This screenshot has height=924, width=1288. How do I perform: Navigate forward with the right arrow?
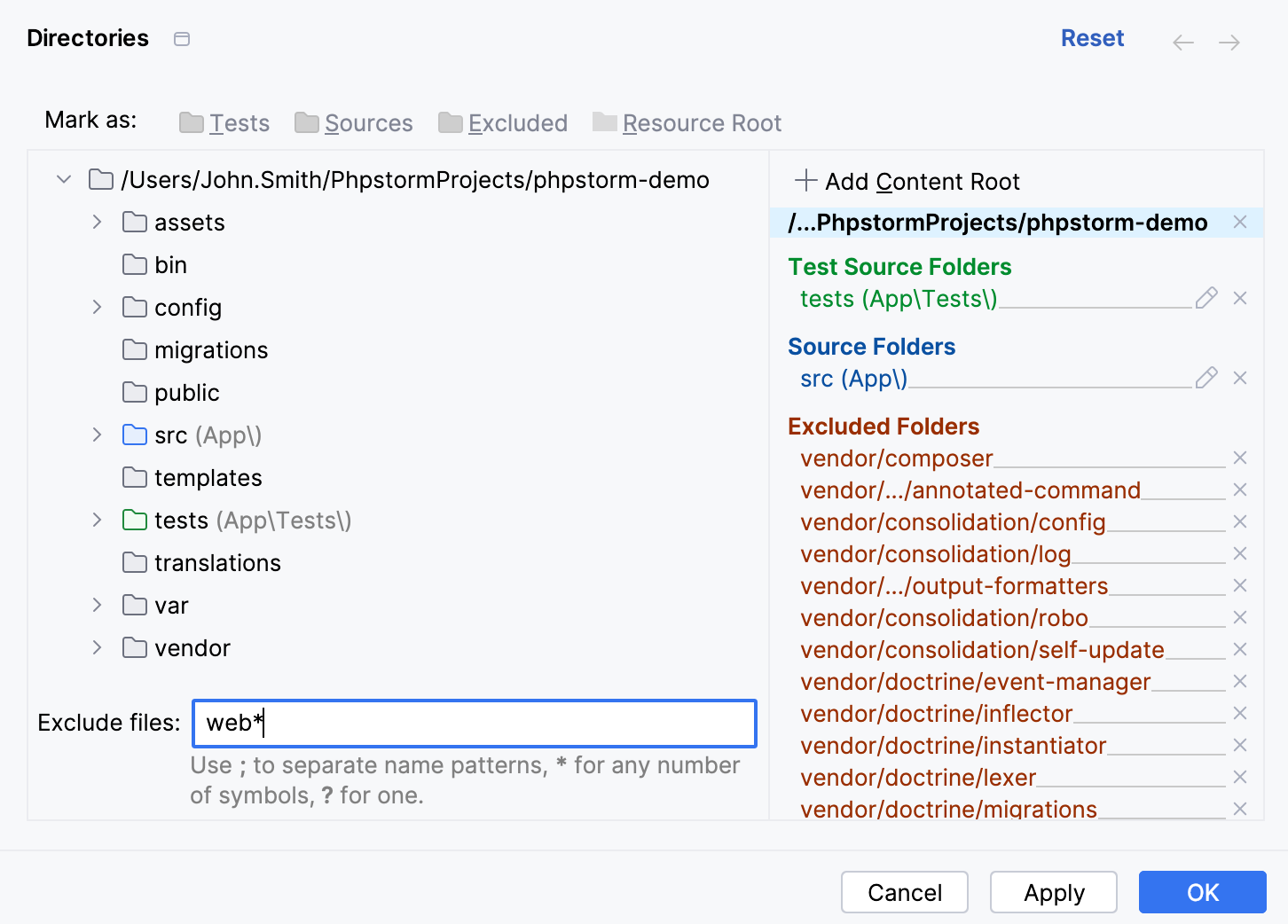point(1229,42)
